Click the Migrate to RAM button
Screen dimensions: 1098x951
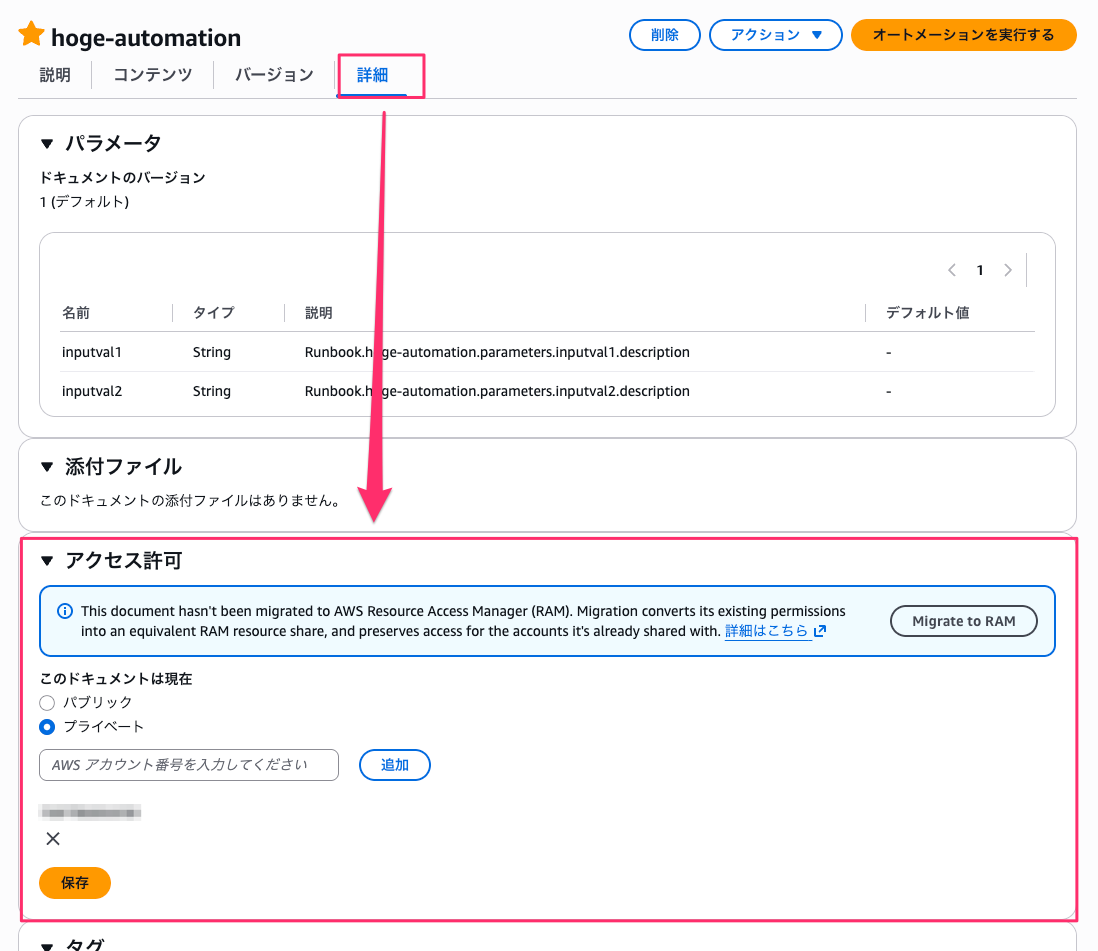click(964, 621)
